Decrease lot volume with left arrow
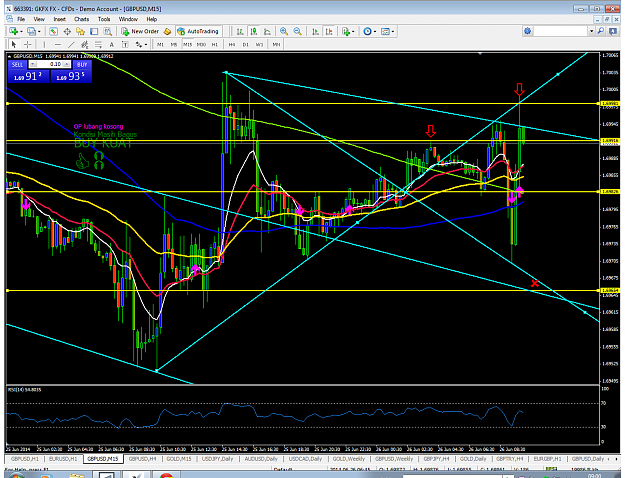Image resolution: width=625 pixels, height=478 pixels. [x=33, y=64]
